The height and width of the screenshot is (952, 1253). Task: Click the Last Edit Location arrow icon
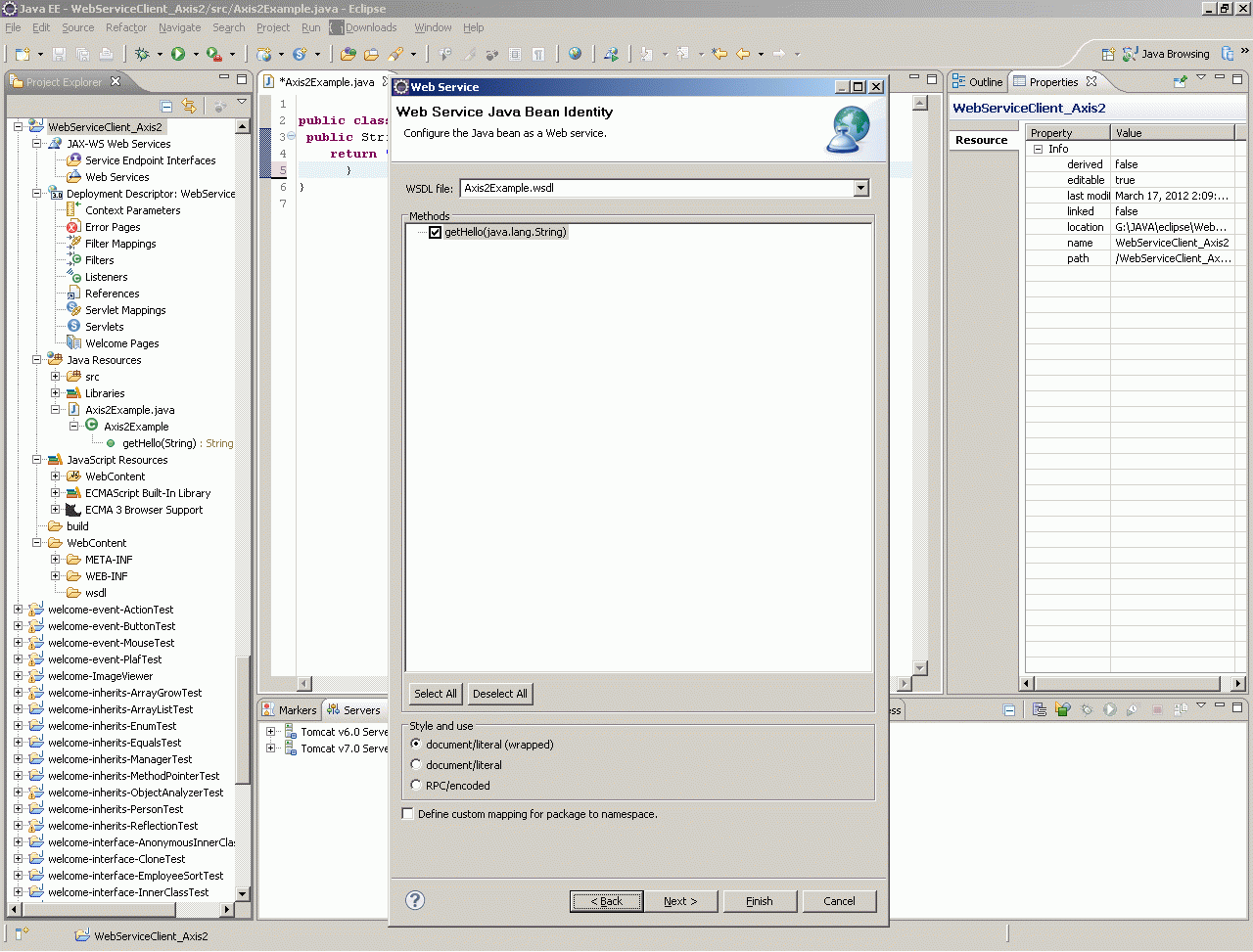[719, 54]
